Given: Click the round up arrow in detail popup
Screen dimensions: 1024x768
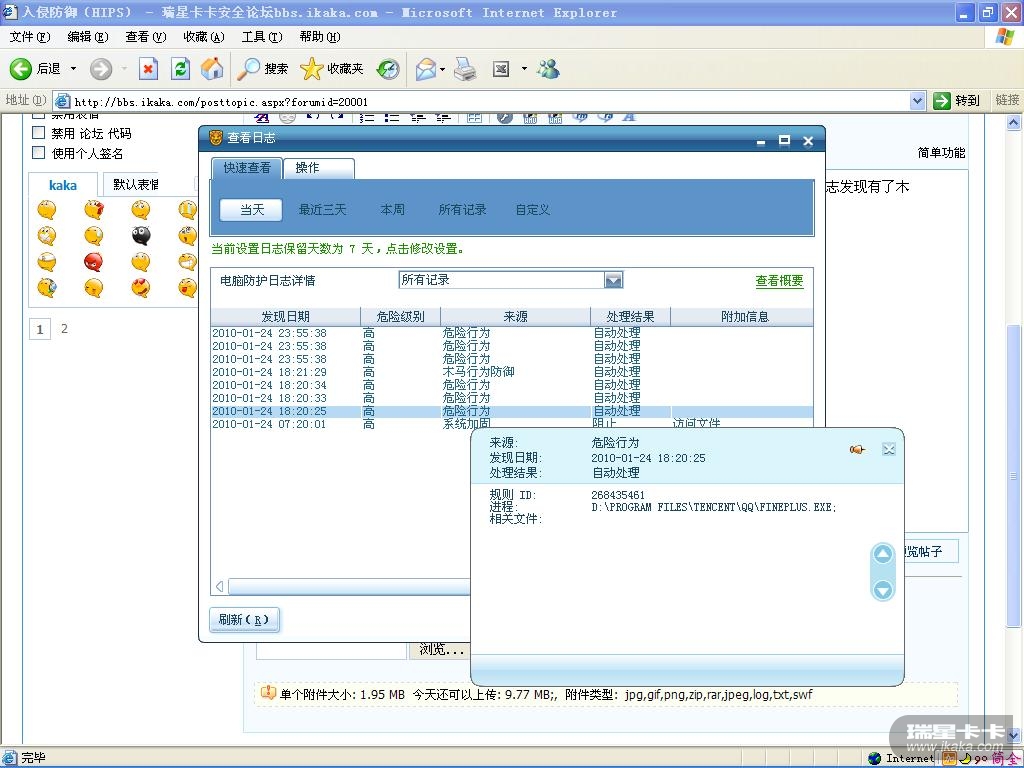Looking at the screenshot, I should [x=883, y=554].
